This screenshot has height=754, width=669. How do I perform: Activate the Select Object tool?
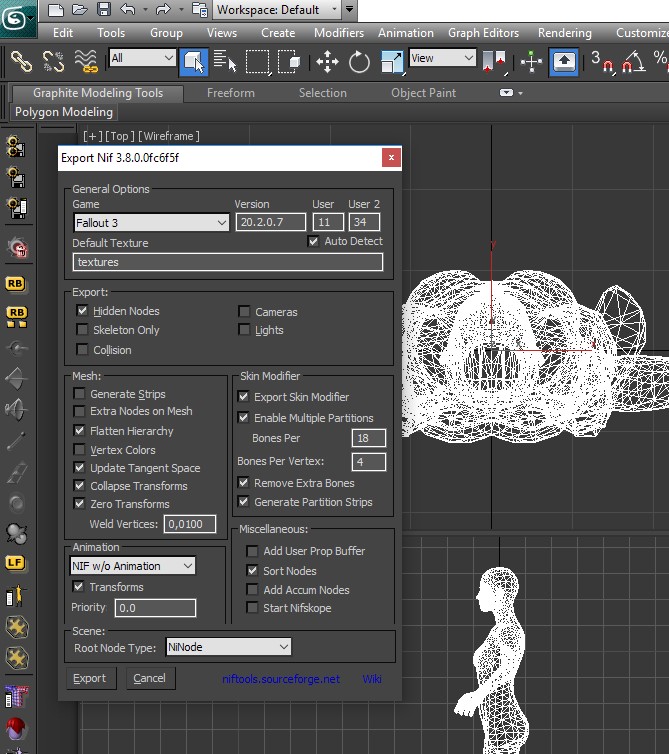click(194, 62)
